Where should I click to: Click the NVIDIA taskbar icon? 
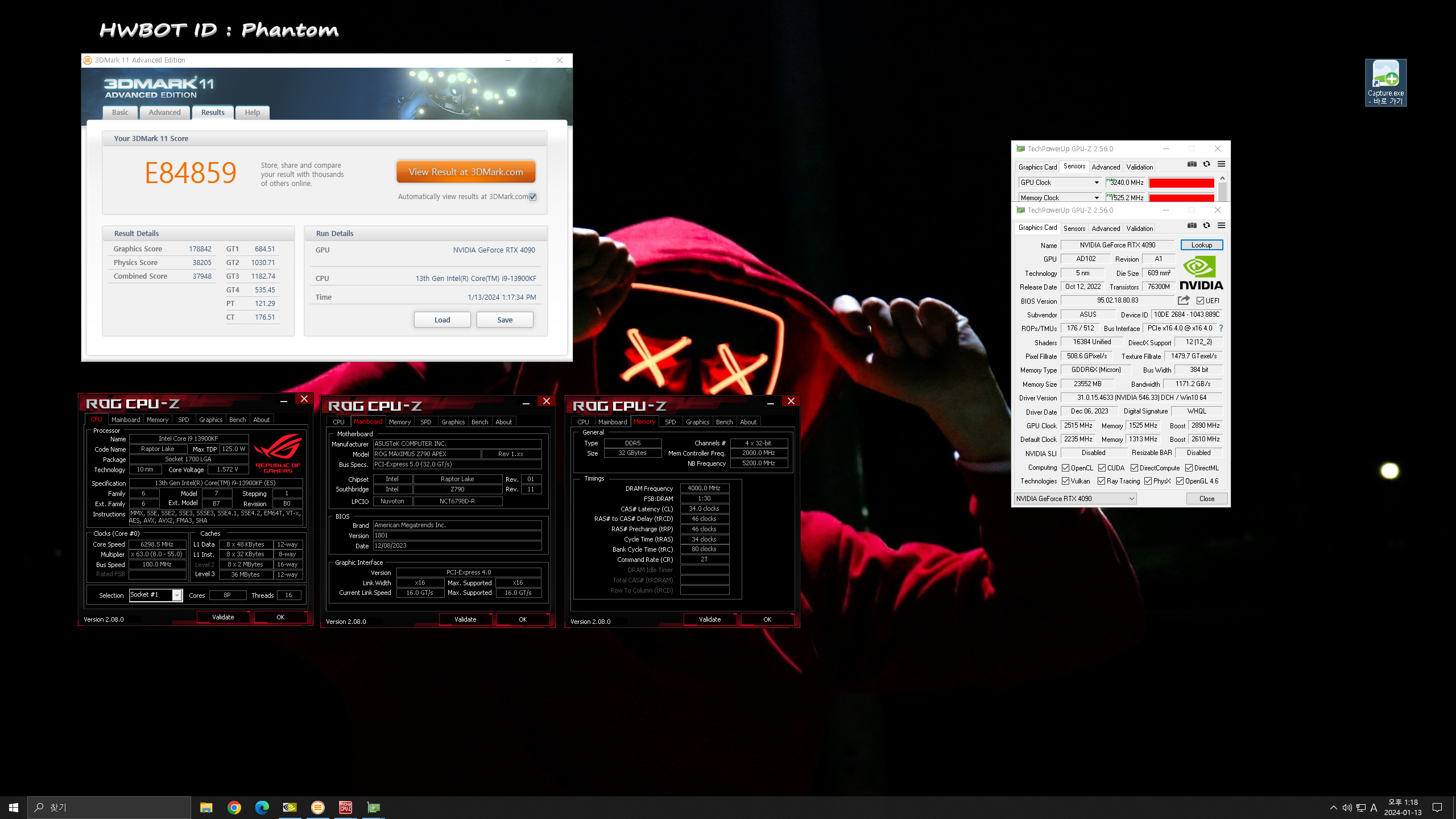click(x=289, y=807)
